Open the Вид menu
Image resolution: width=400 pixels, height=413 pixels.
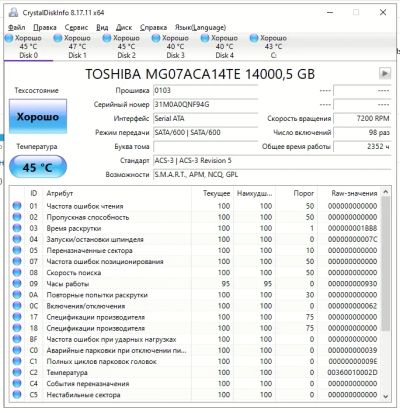click(102, 27)
